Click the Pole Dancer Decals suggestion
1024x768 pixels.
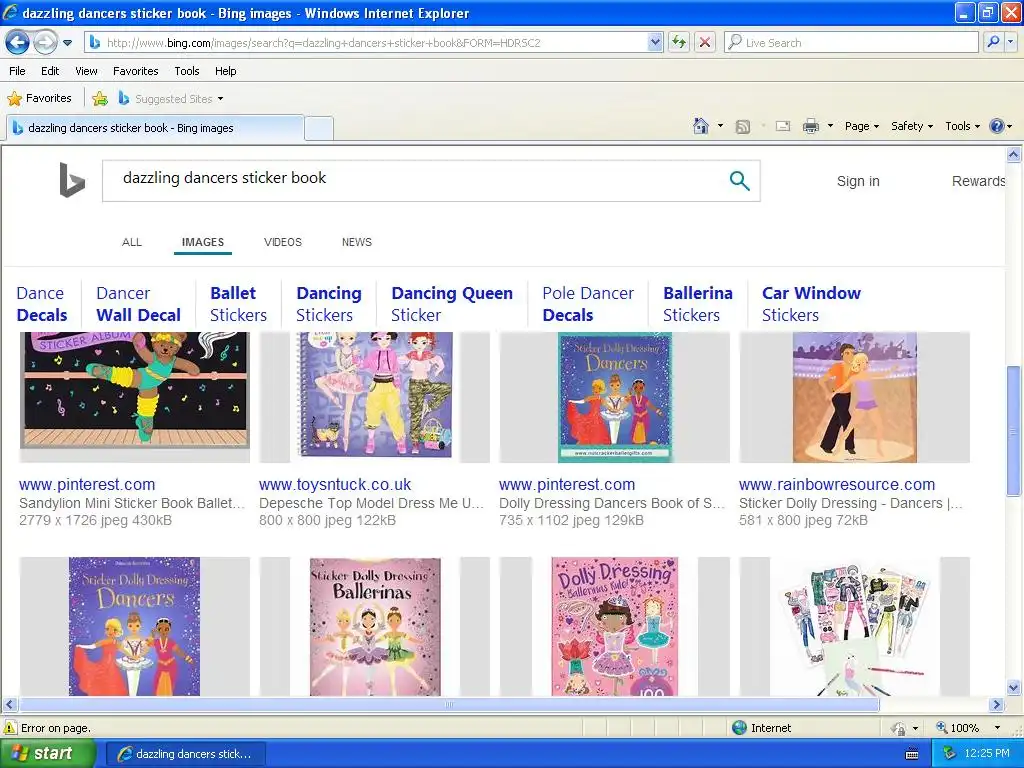[588, 304]
